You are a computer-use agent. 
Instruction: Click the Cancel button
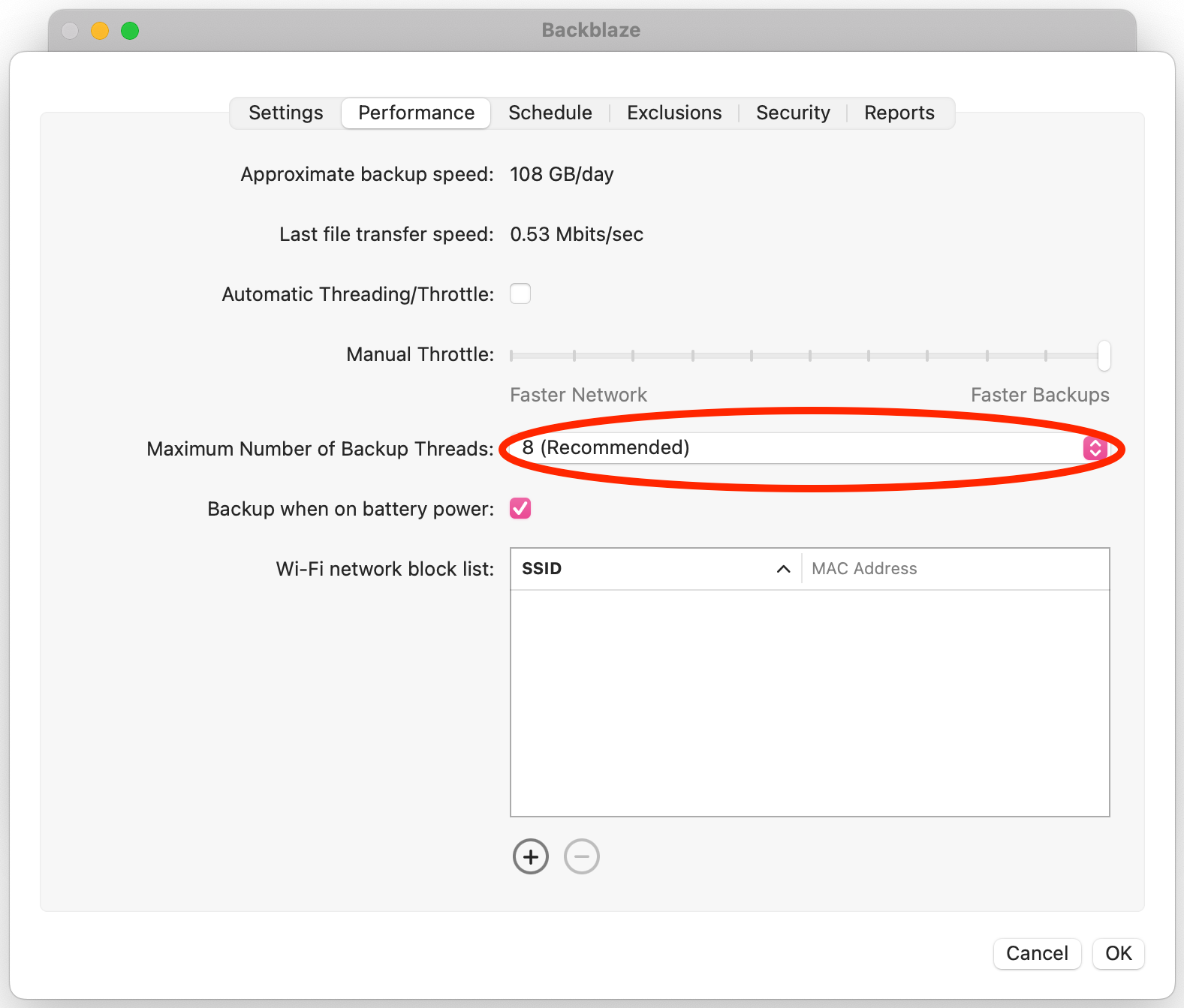(x=1037, y=953)
